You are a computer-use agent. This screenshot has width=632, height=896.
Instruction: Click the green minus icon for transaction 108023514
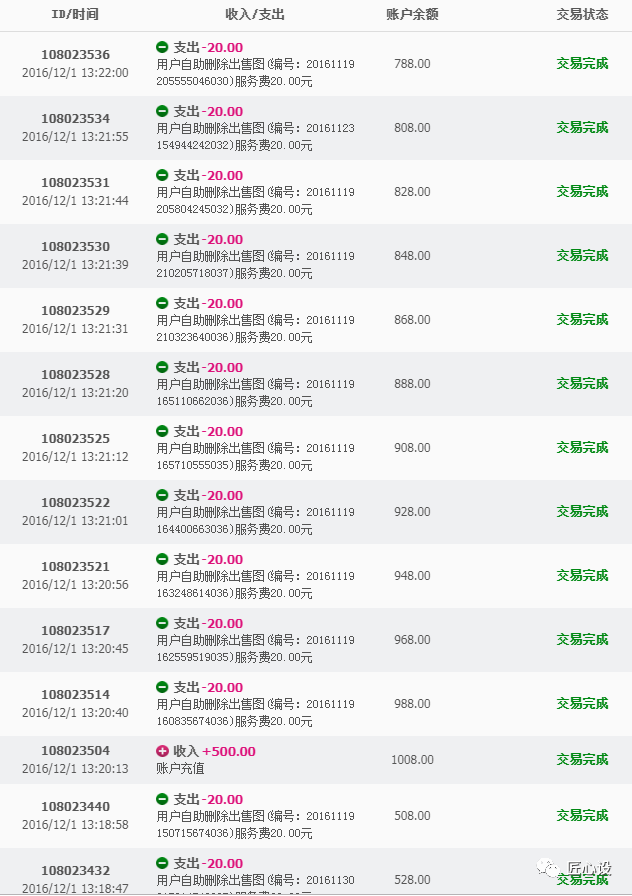(x=163, y=687)
